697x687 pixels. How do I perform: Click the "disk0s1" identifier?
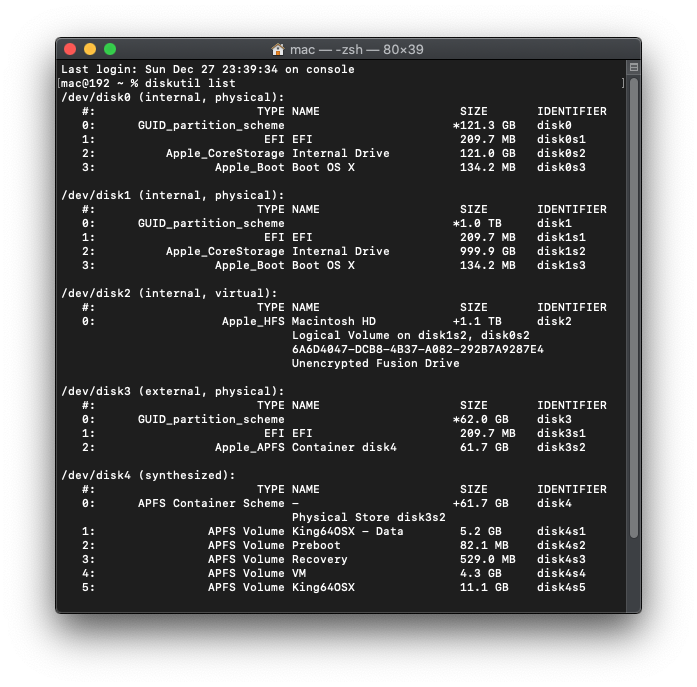(561, 139)
